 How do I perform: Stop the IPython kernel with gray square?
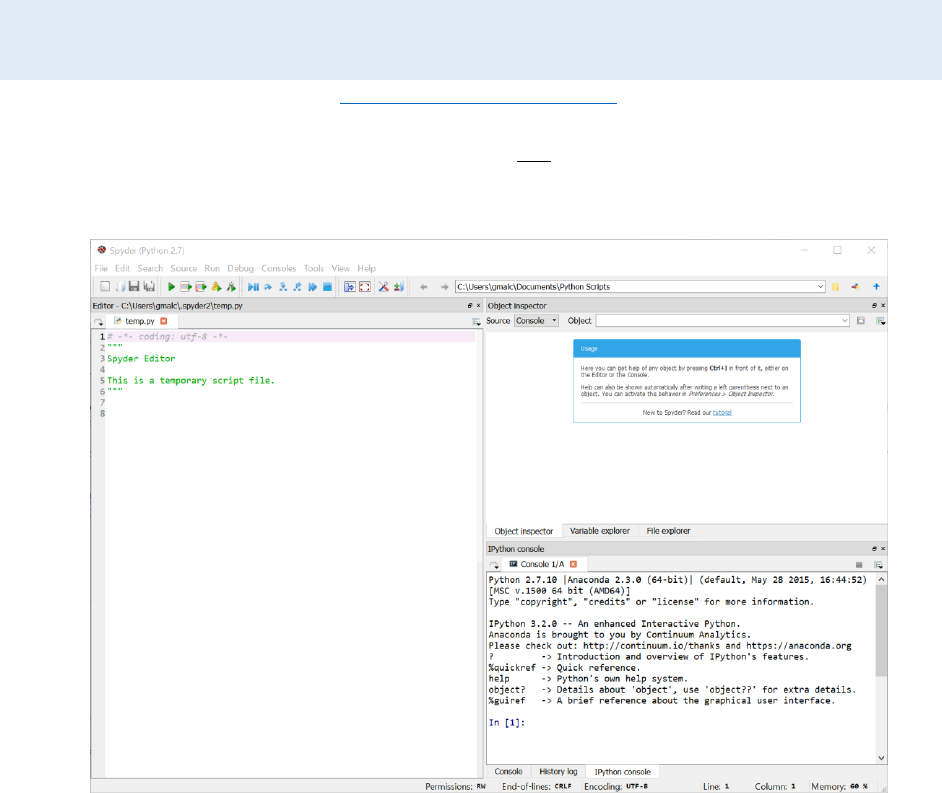click(859, 565)
